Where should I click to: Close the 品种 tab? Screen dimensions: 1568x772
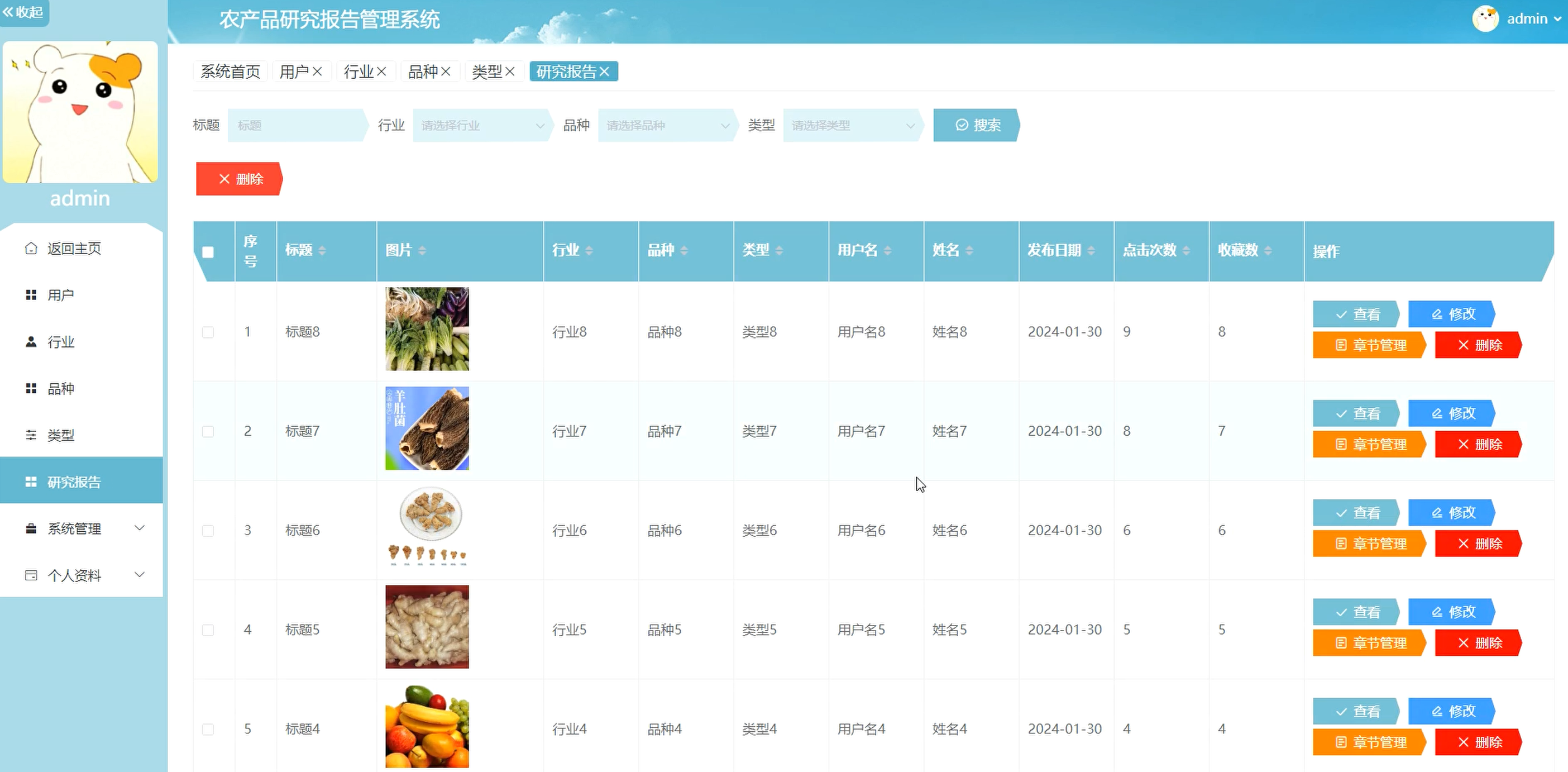[x=446, y=72]
